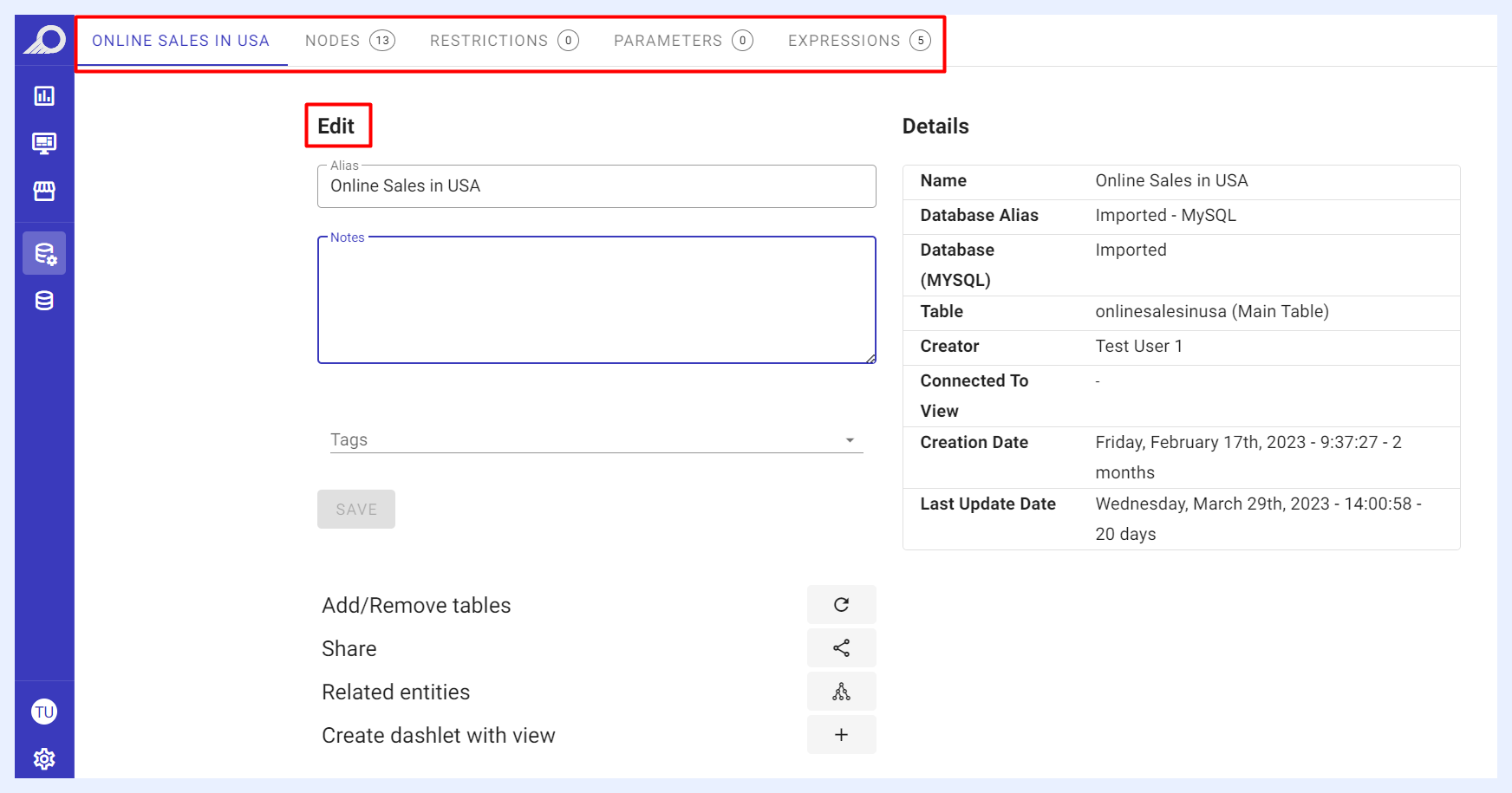
Task: Open the Nodes tab
Action: [349, 41]
